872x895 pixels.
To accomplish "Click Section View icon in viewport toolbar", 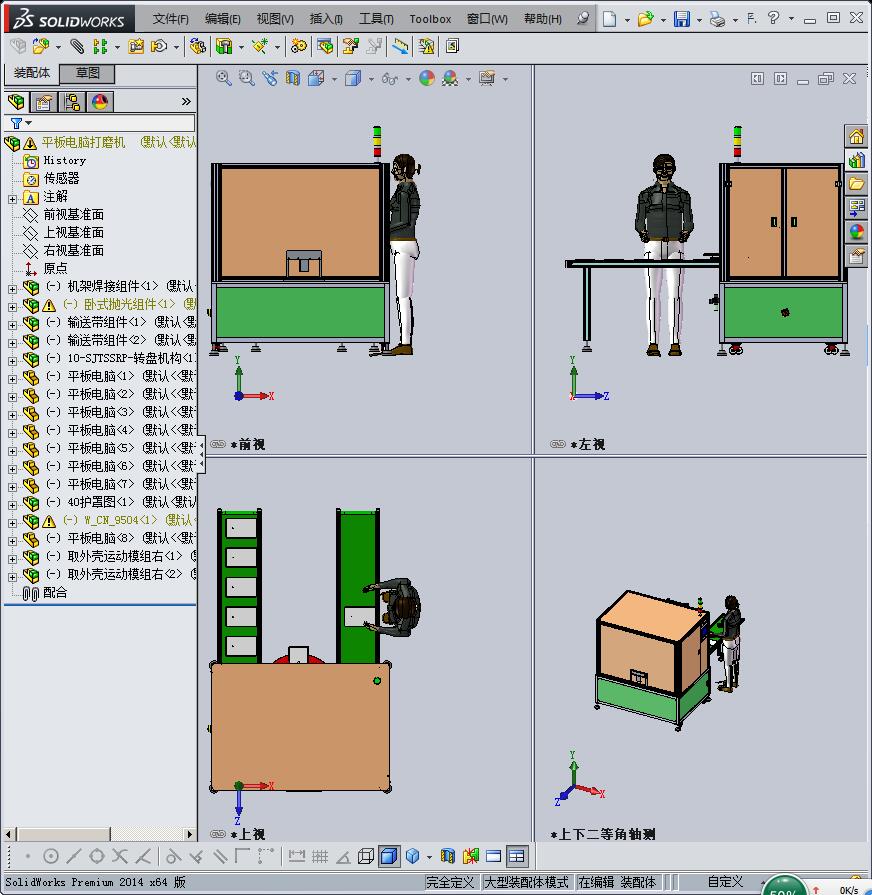I will (293, 78).
